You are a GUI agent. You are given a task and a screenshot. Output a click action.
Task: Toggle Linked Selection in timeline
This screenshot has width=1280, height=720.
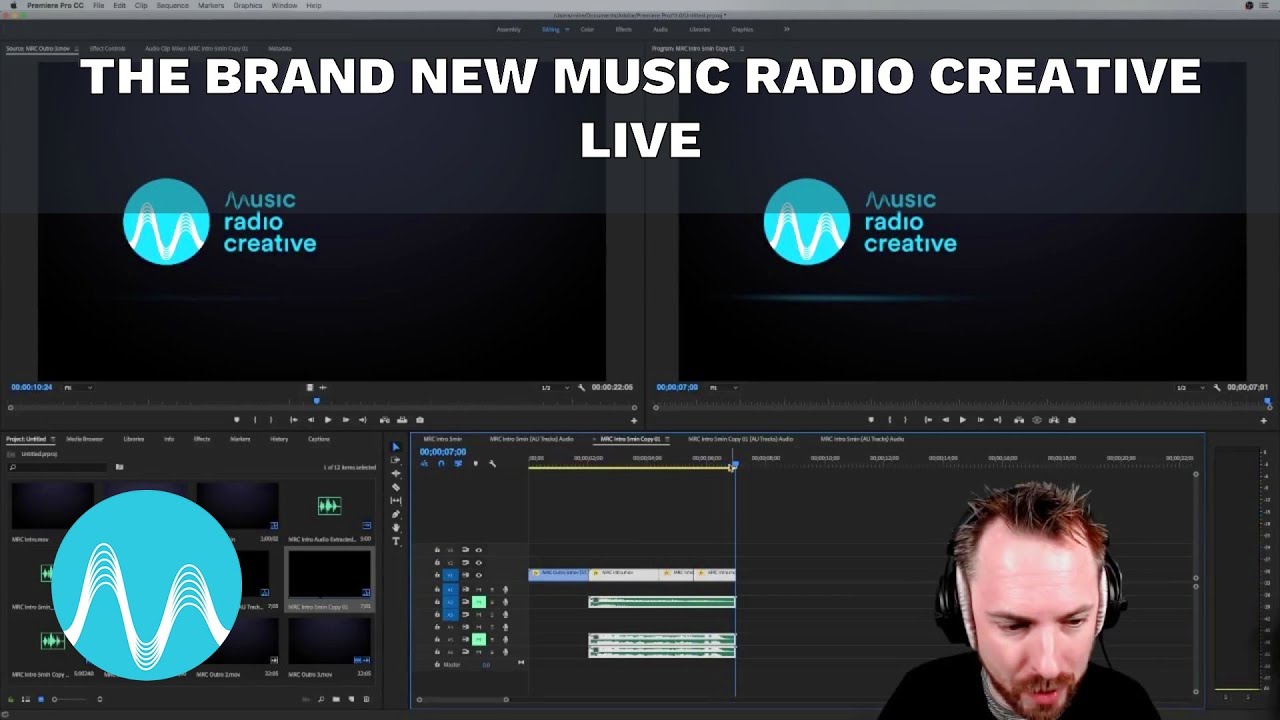[458, 463]
